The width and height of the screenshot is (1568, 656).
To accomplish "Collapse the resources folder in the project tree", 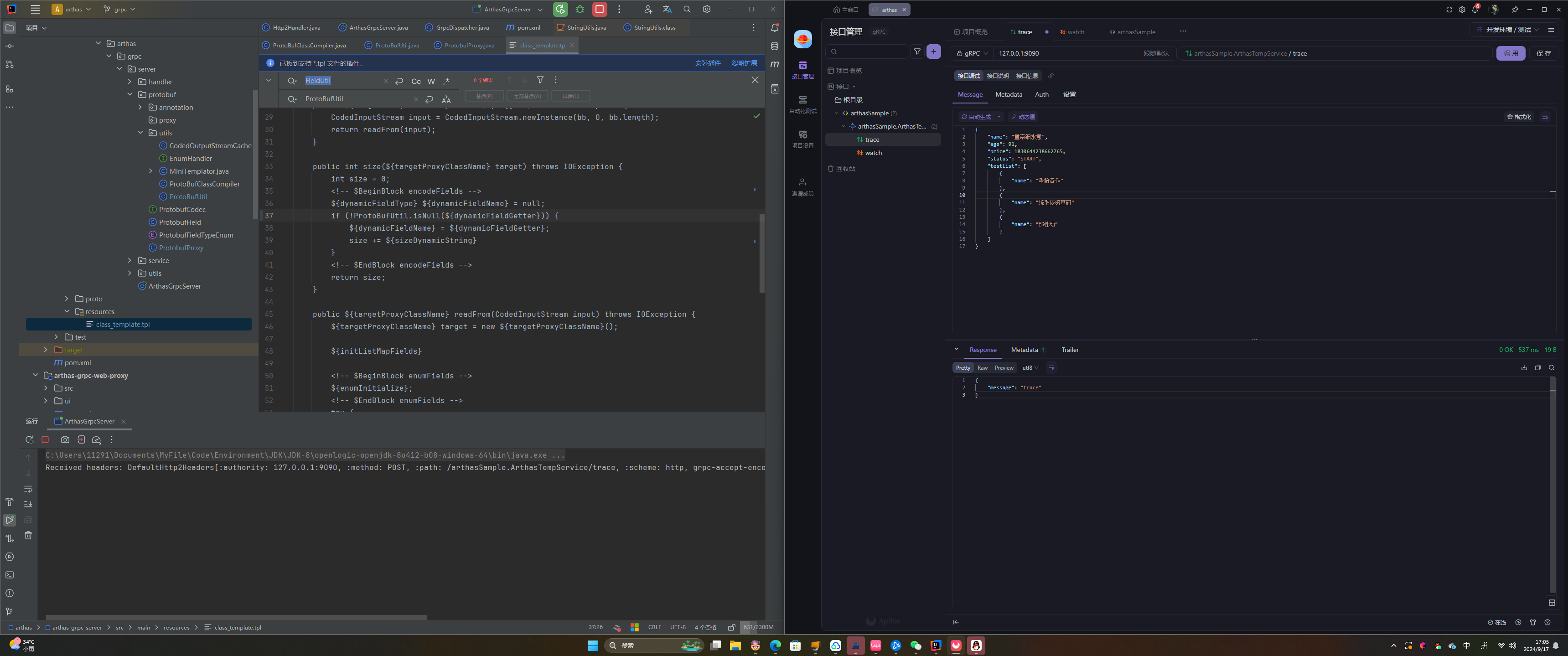I will coord(67,311).
